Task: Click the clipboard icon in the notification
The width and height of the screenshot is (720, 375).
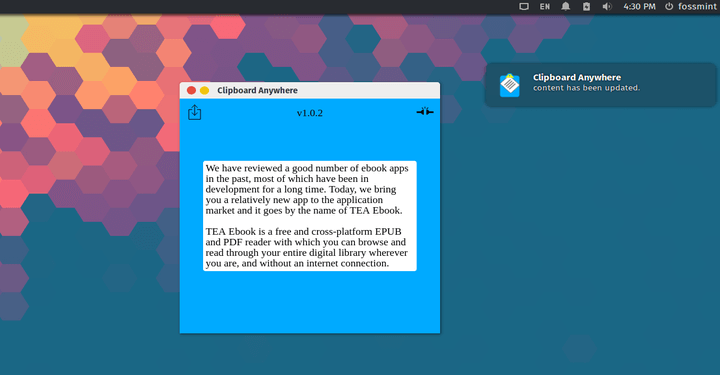Action: pyautogui.click(x=510, y=85)
